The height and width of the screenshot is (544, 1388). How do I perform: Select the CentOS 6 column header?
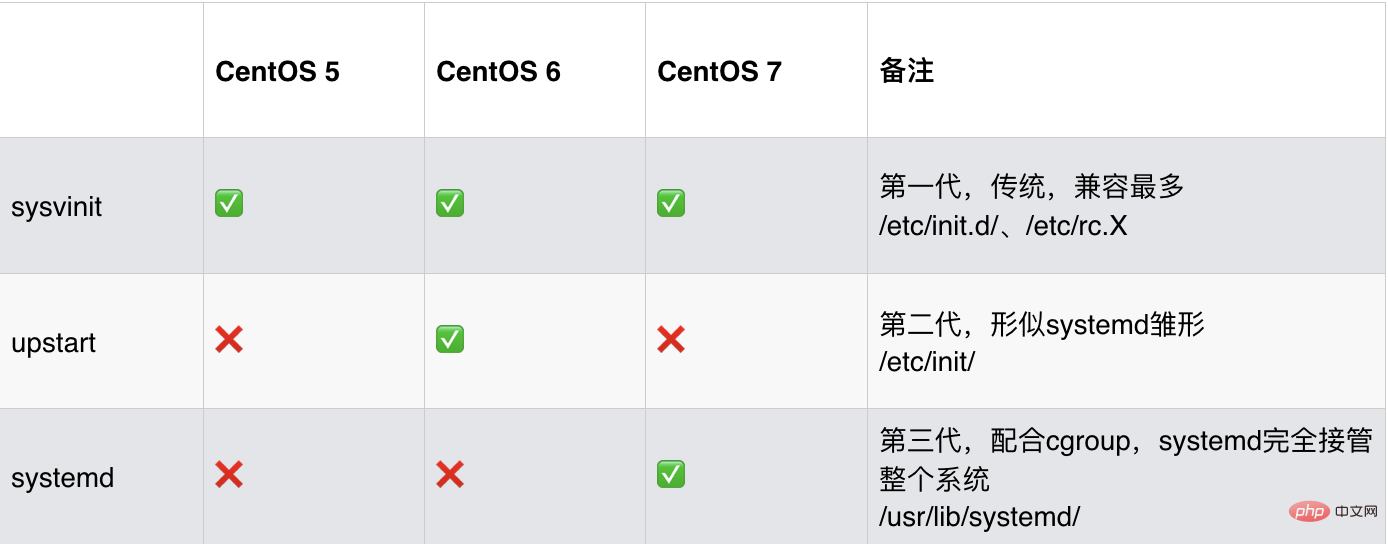(x=499, y=72)
